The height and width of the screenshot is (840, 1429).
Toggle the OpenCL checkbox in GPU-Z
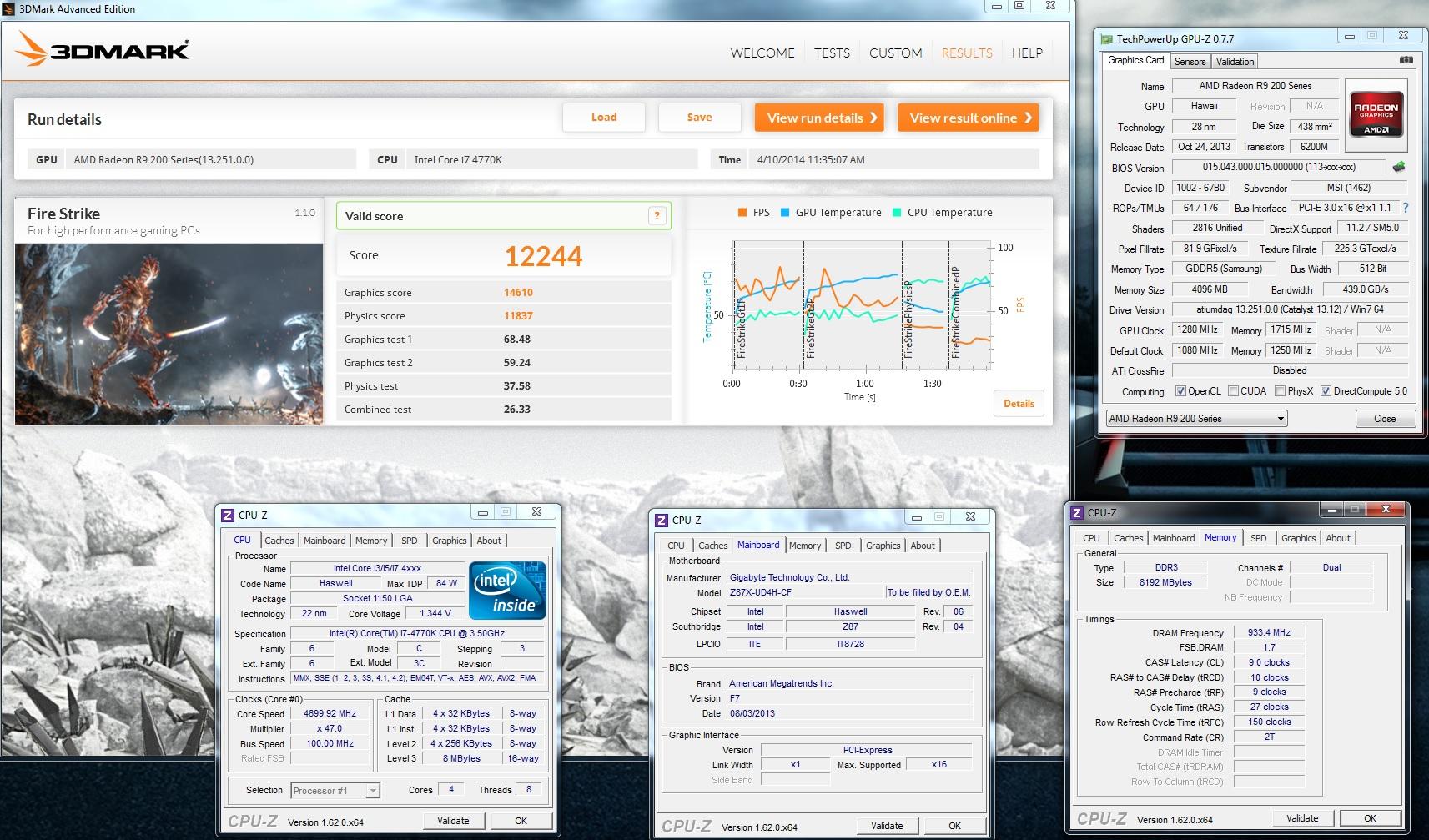[1180, 391]
